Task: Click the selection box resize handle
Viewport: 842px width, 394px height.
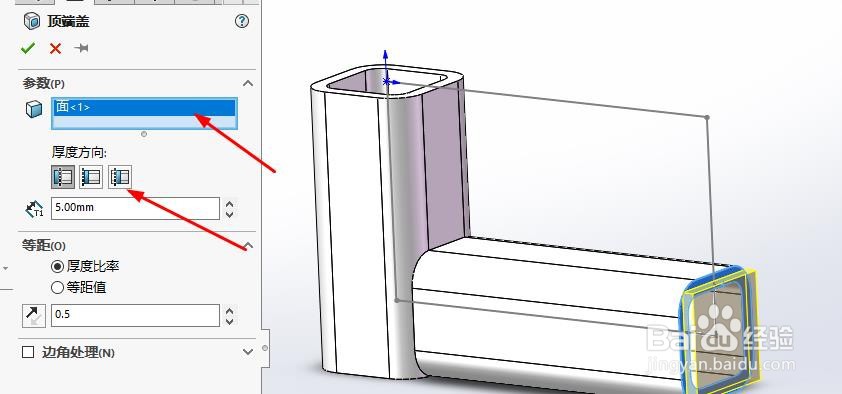Action: (x=143, y=134)
